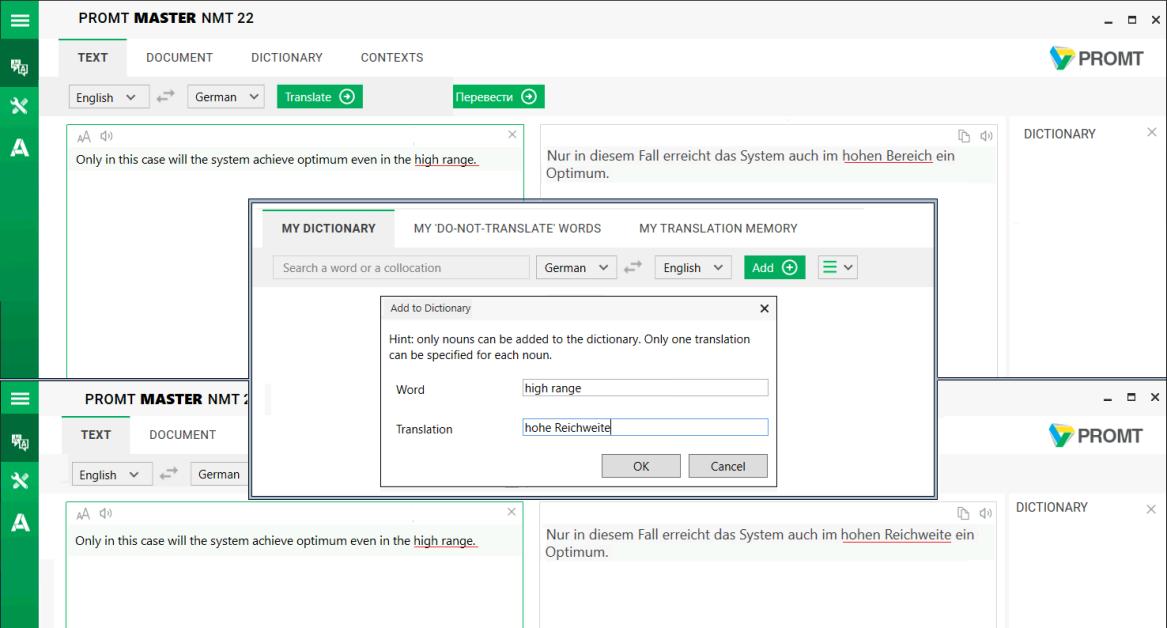Change font size in top source box
Screen dimensions: 1167x628
[83, 136]
